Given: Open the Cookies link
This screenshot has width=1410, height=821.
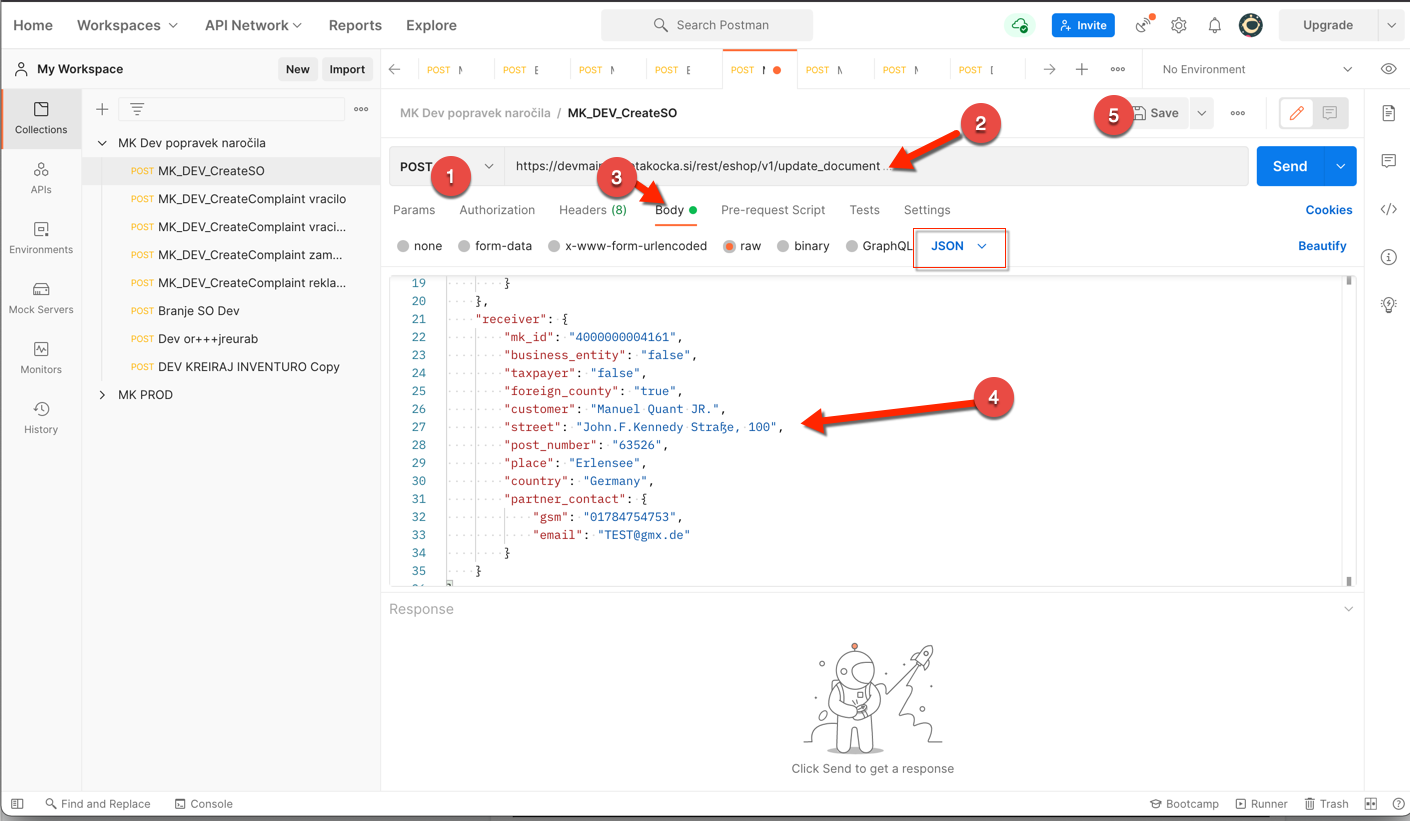Looking at the screenshot, I should (x=1329, y=210).
